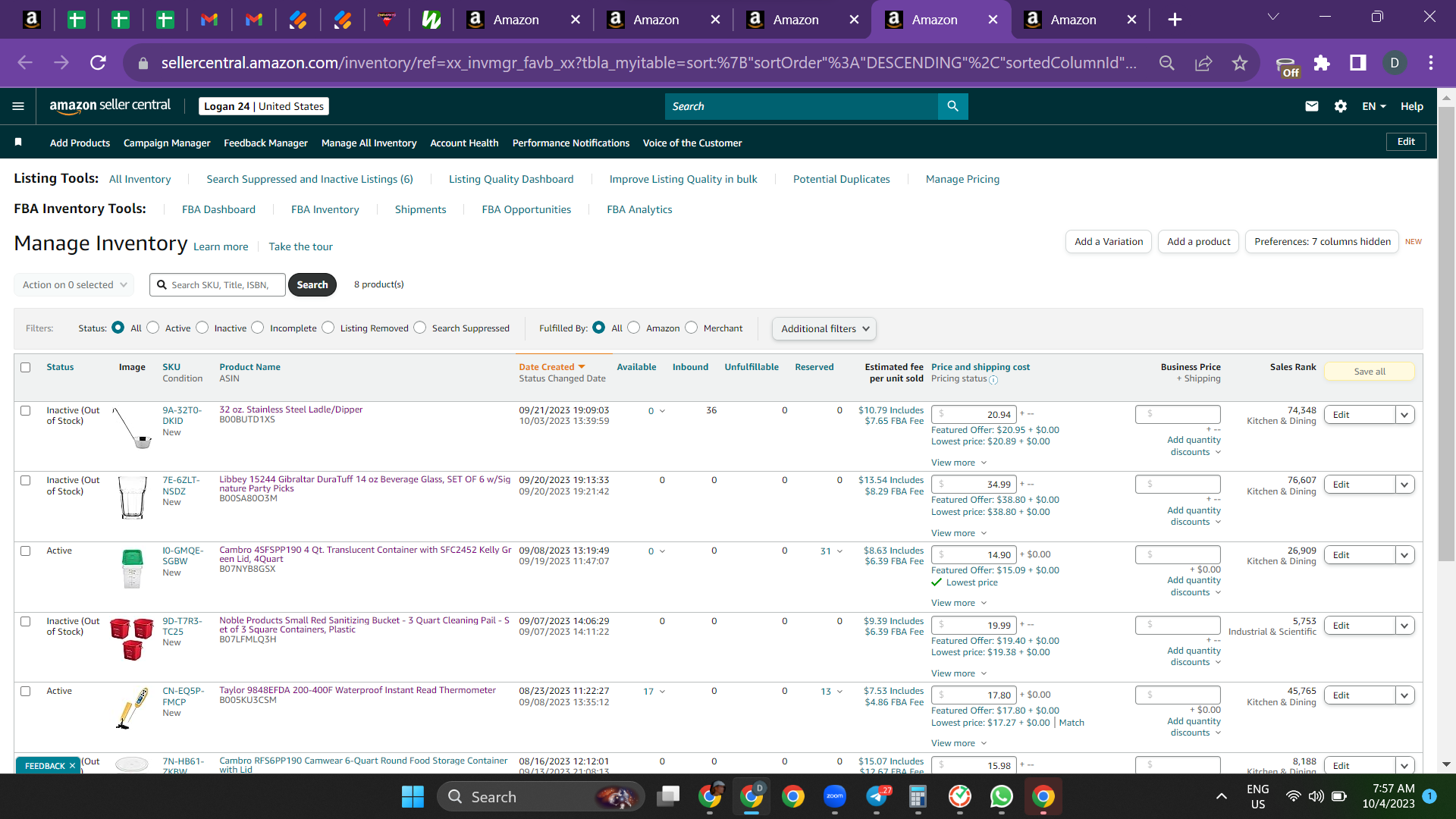The width and height of the screenshot is (1456, 819).
Task: Select the Active status radio button
Action: coord(153,328)
